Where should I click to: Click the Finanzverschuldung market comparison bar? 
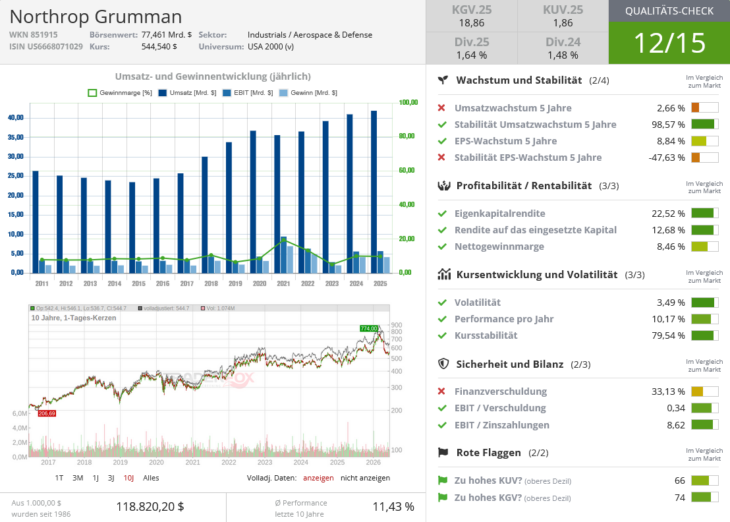704,391
